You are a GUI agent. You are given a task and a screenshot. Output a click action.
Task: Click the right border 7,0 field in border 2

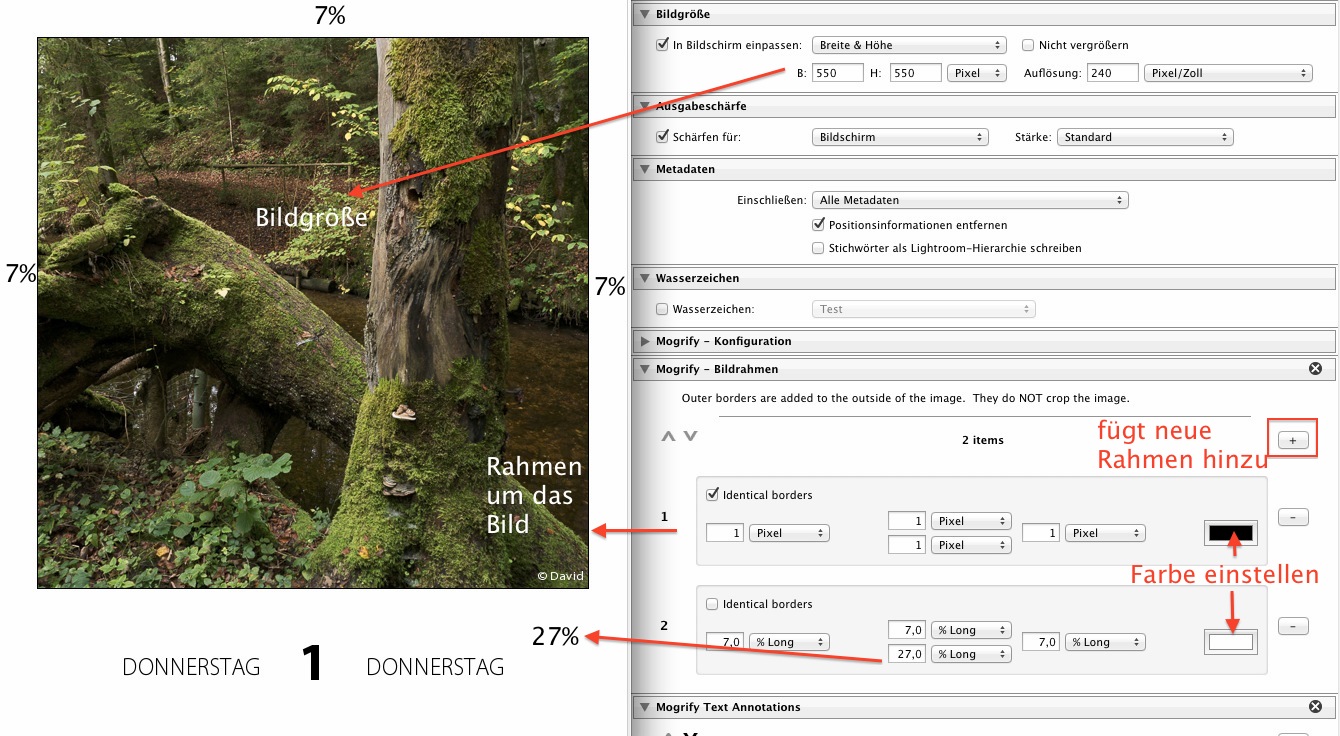tap(1040, 642)
